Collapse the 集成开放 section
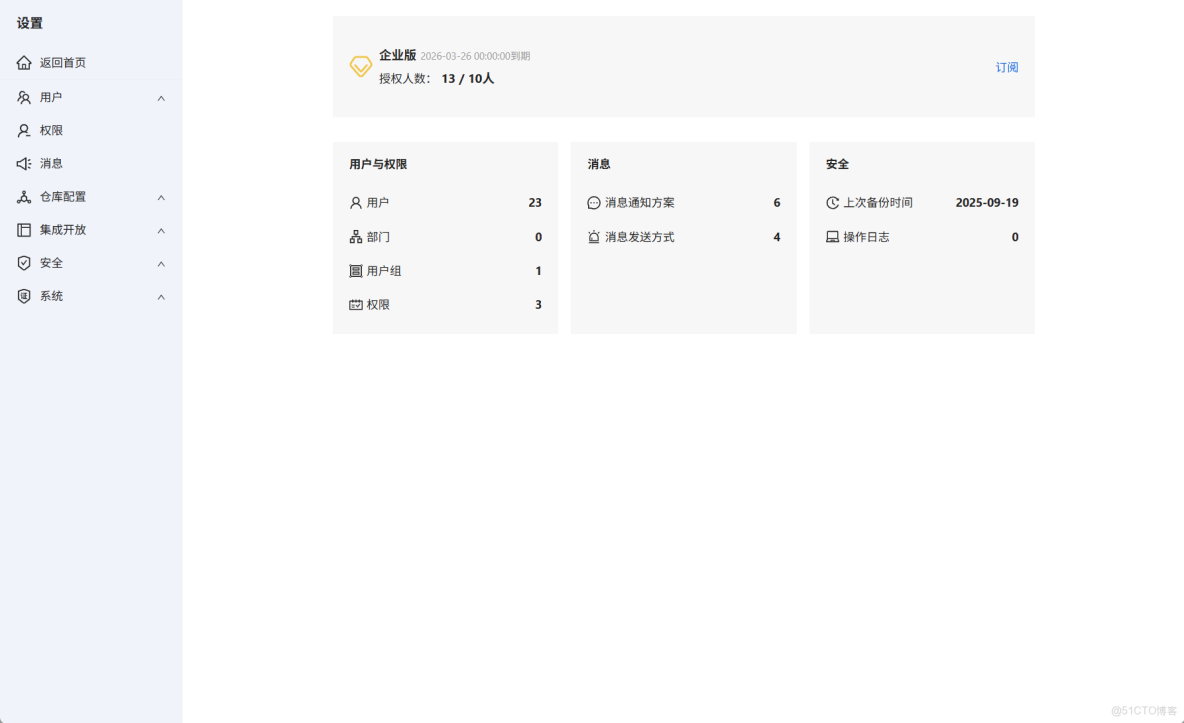Image resolution: width=1184 pixels, height=723 pixels. pos(161,230)
